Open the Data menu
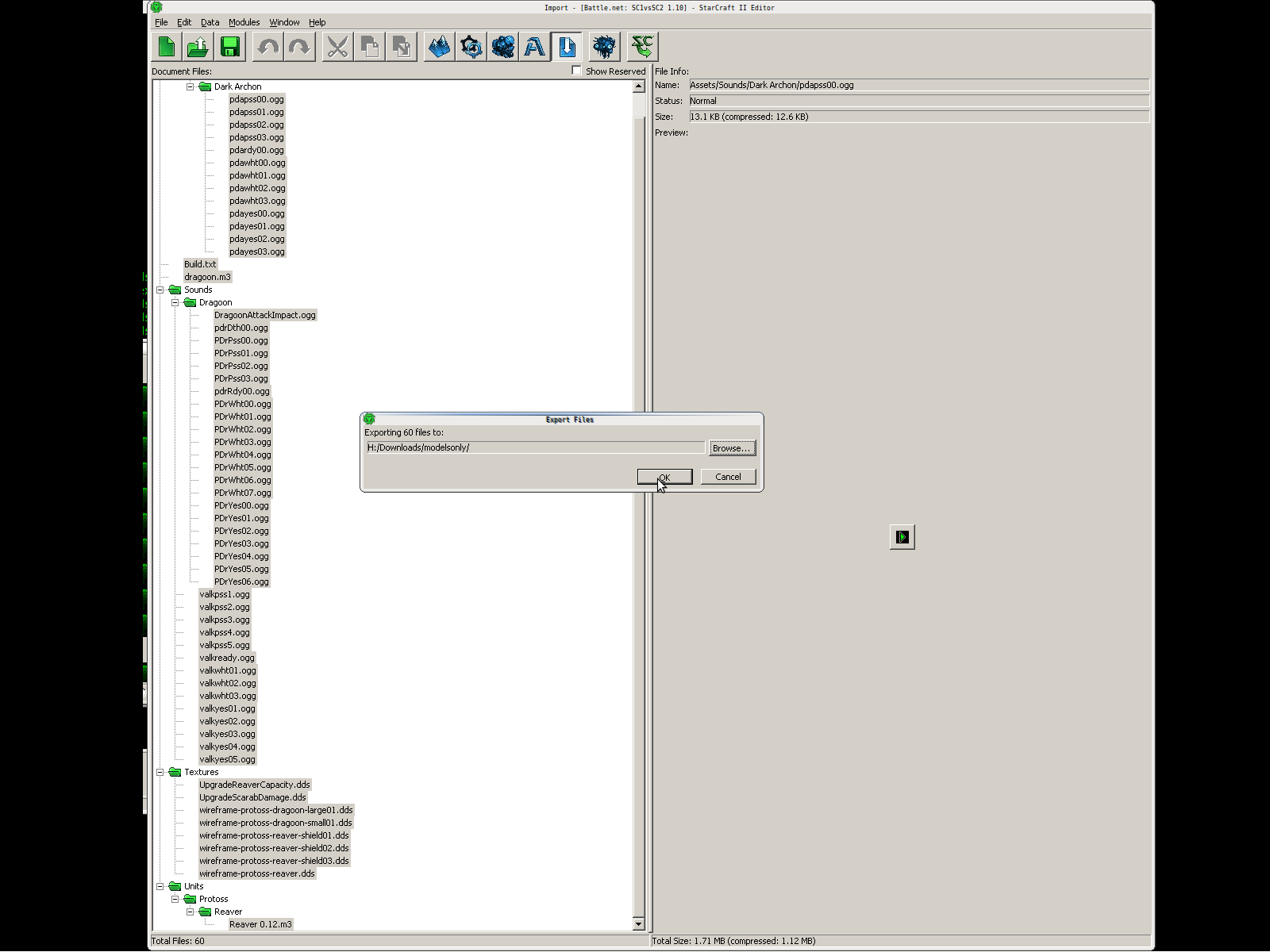1270x952 pixels. [210, 22]
